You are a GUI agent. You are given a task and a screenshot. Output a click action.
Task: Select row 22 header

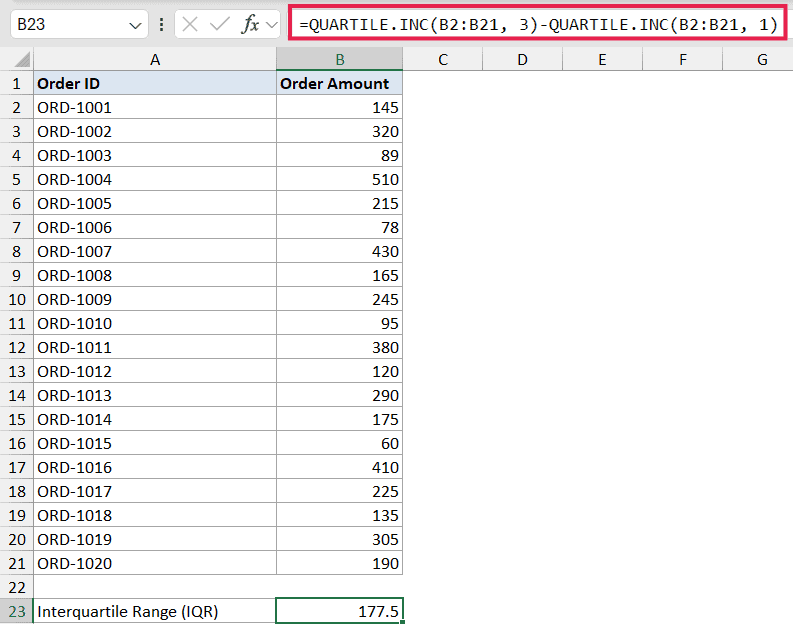click(17, 587)
